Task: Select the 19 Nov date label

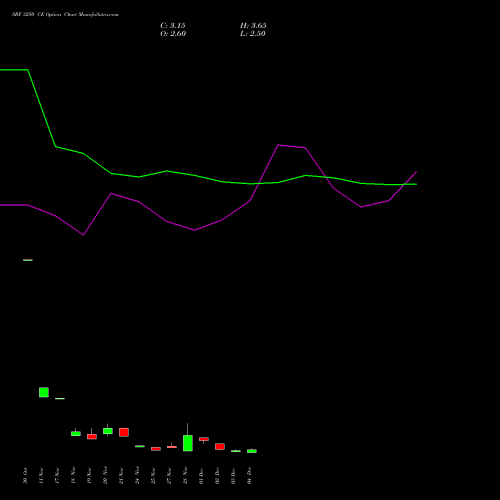Action: coord(89,476)
